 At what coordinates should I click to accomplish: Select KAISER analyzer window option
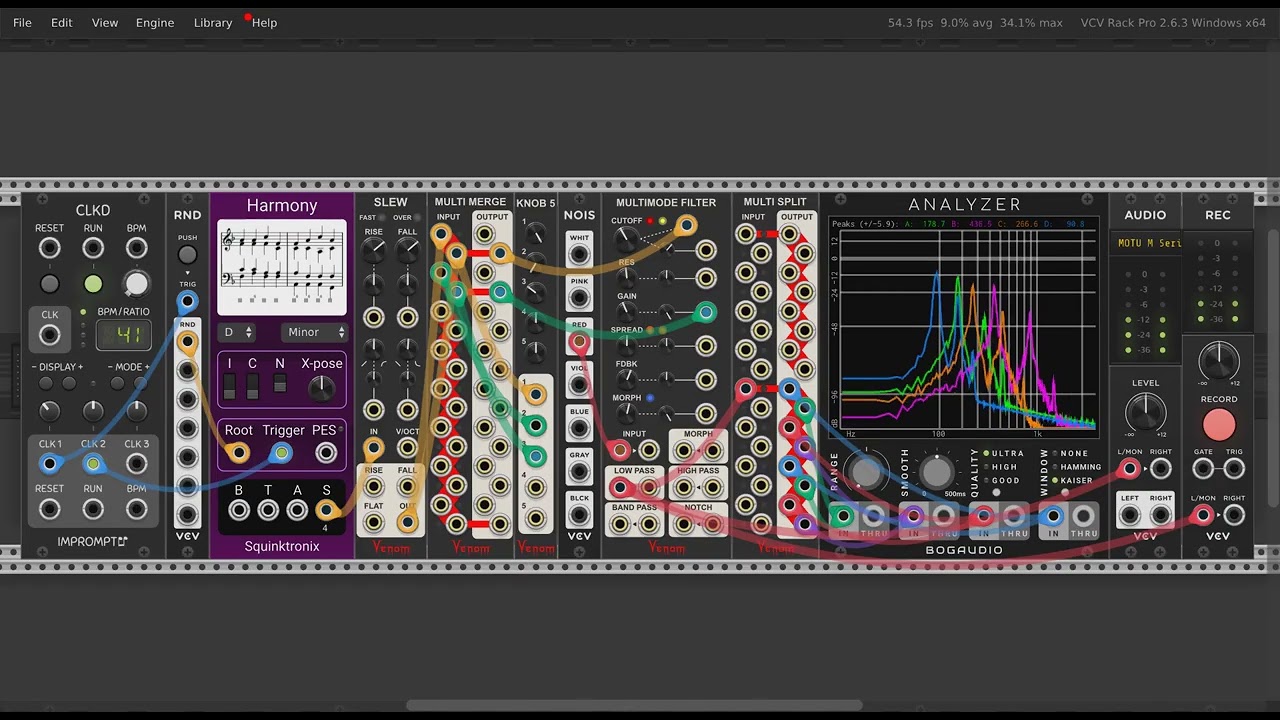point(1073,481)
